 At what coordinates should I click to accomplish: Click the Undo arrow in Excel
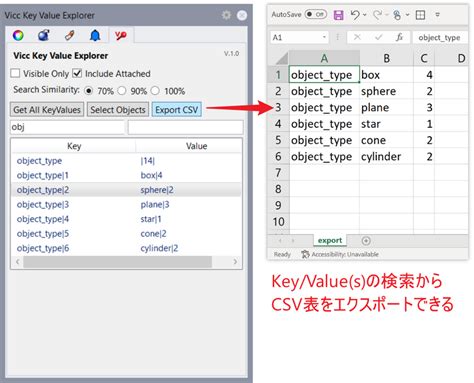pyautogui.click(x=355, y=15)
